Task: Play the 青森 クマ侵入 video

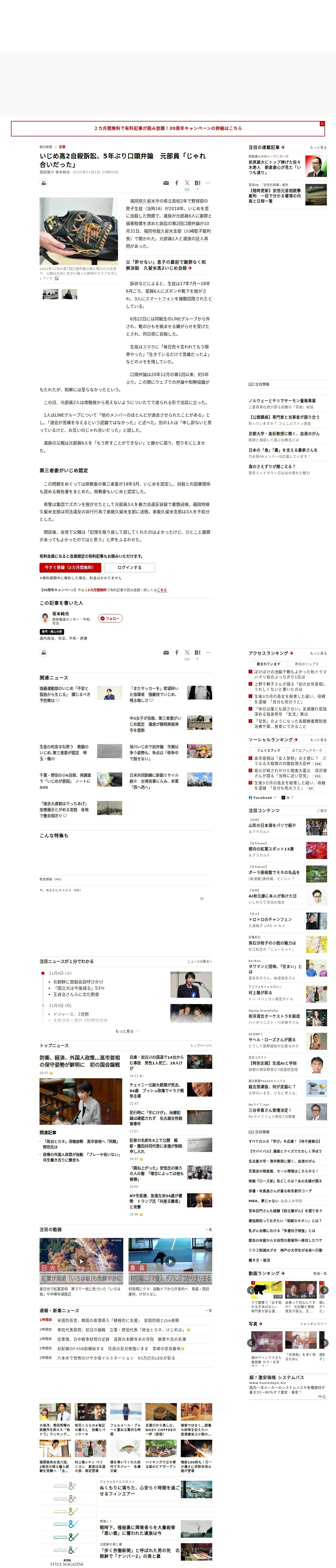Action: (x=170, y=1262)
